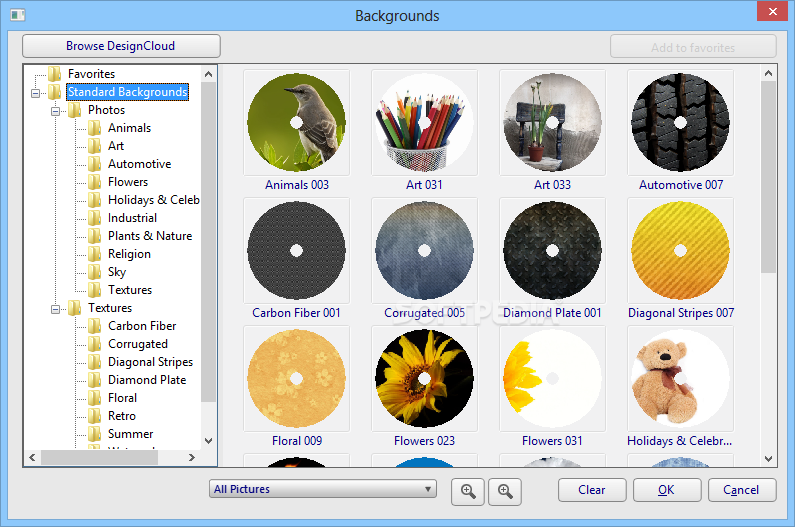Click the folder tree horizontal scroll-left arrow

32,458
